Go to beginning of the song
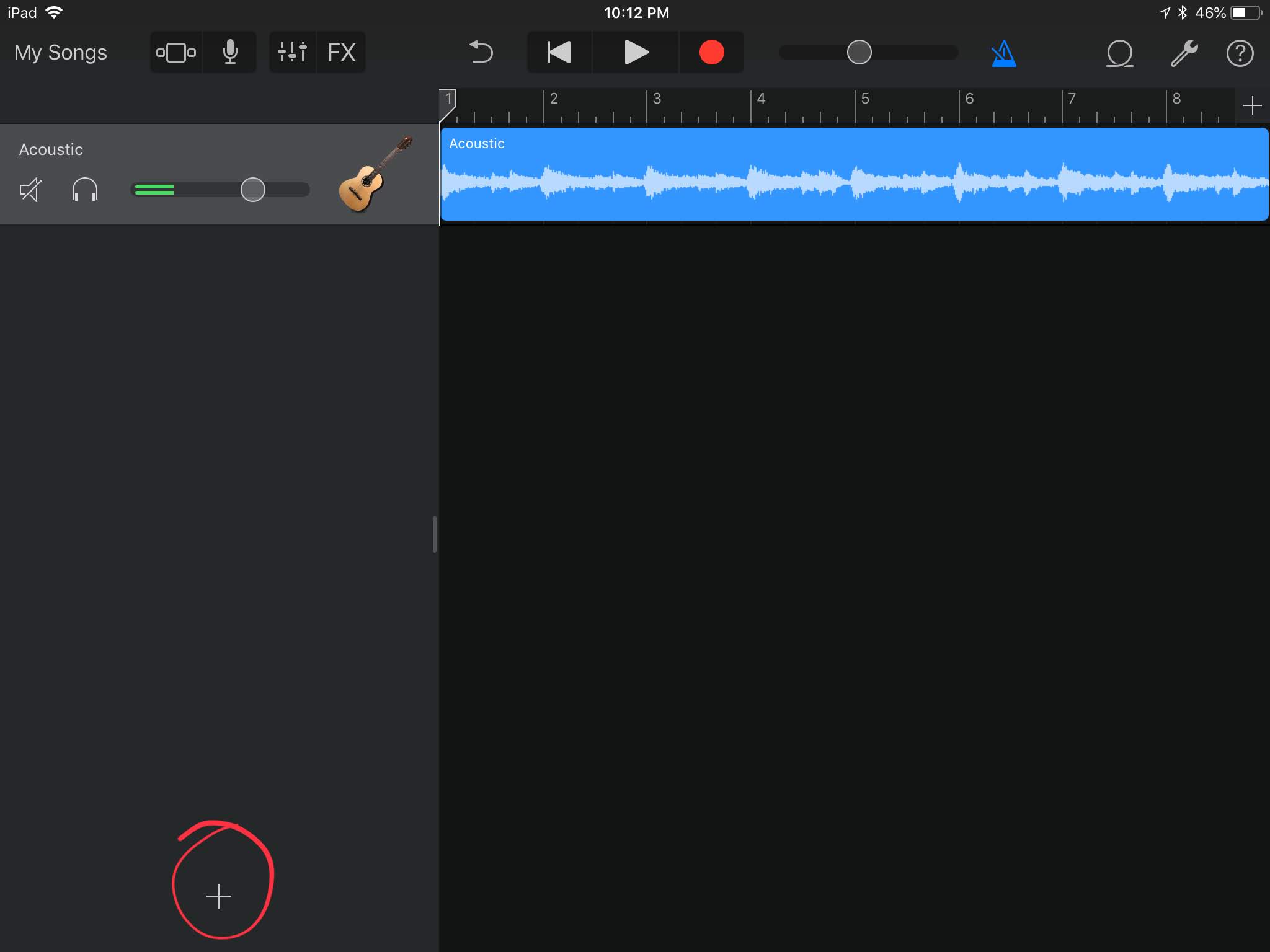The height and width of the screenshot is (952, 1270). (x=559, y=53)
